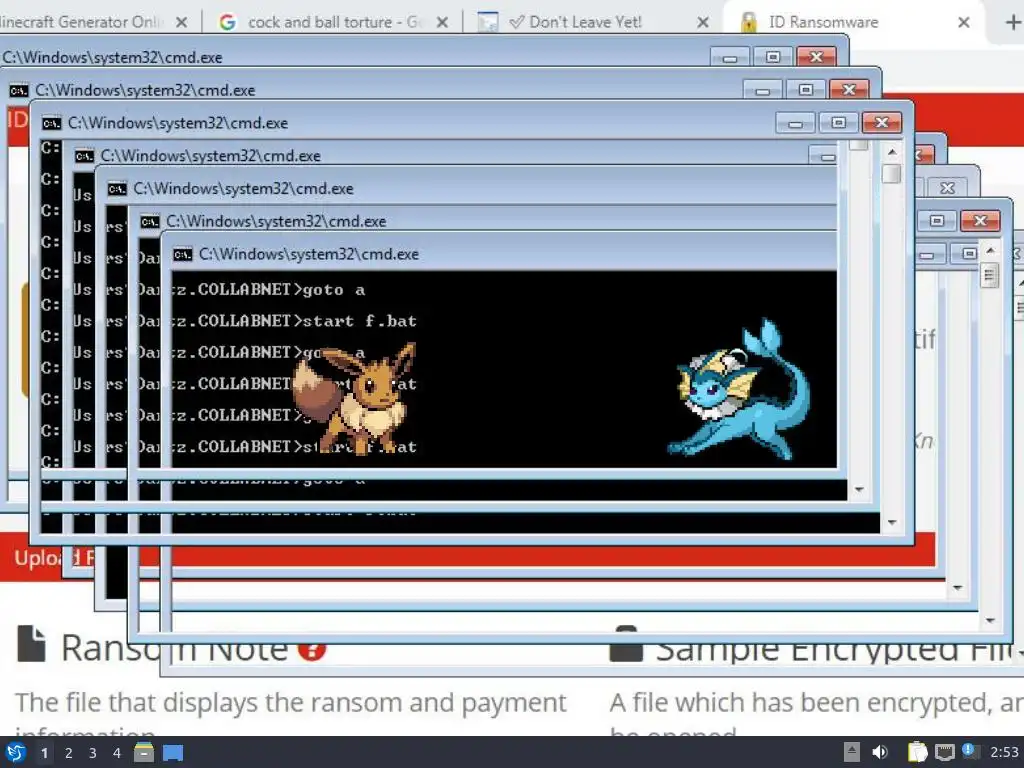
Task: Switch to the Don't Leave Yet! tab
Action: [593, 22]
